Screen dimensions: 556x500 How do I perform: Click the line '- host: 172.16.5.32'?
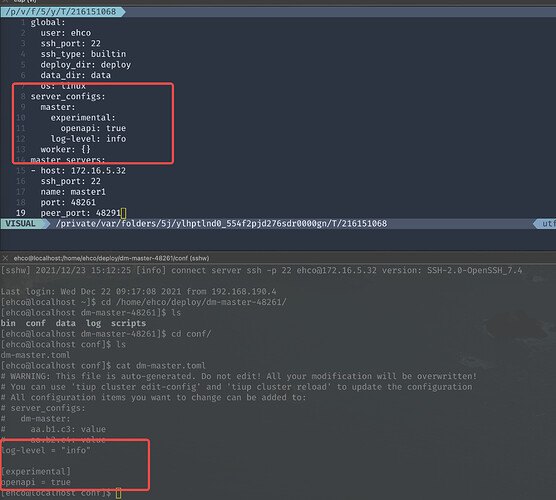78,171
